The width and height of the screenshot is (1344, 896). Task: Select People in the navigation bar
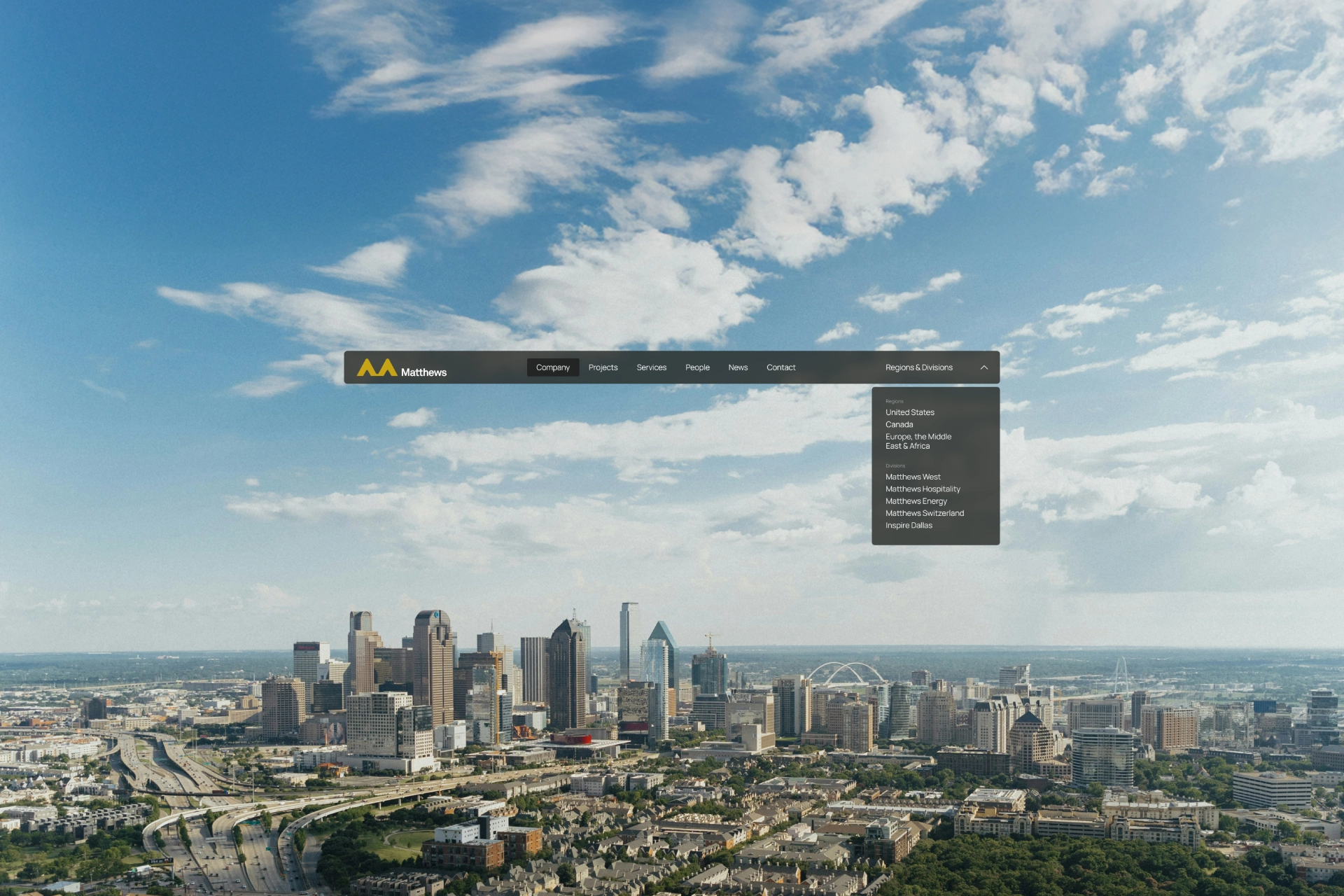pyautogui.click(x=697, y=367)
